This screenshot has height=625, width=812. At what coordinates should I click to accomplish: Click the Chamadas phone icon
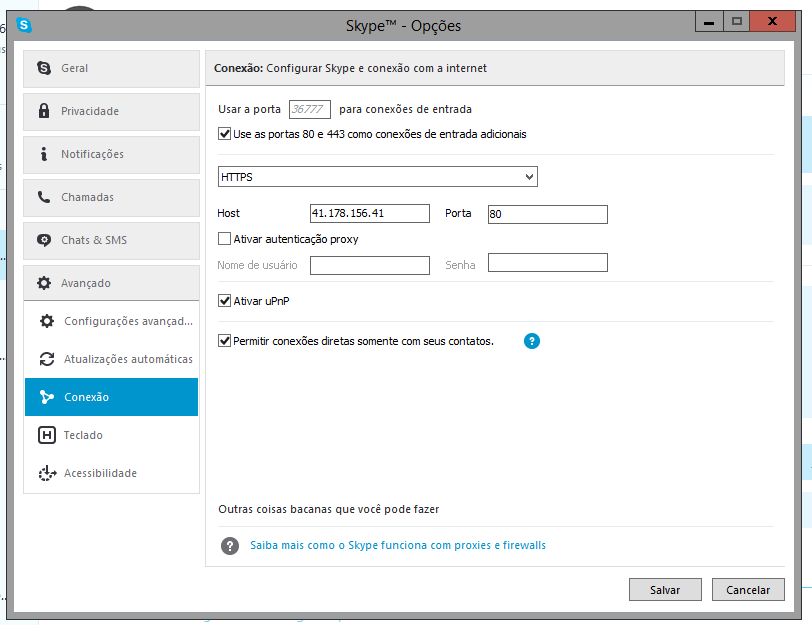[x=44, y=197]
